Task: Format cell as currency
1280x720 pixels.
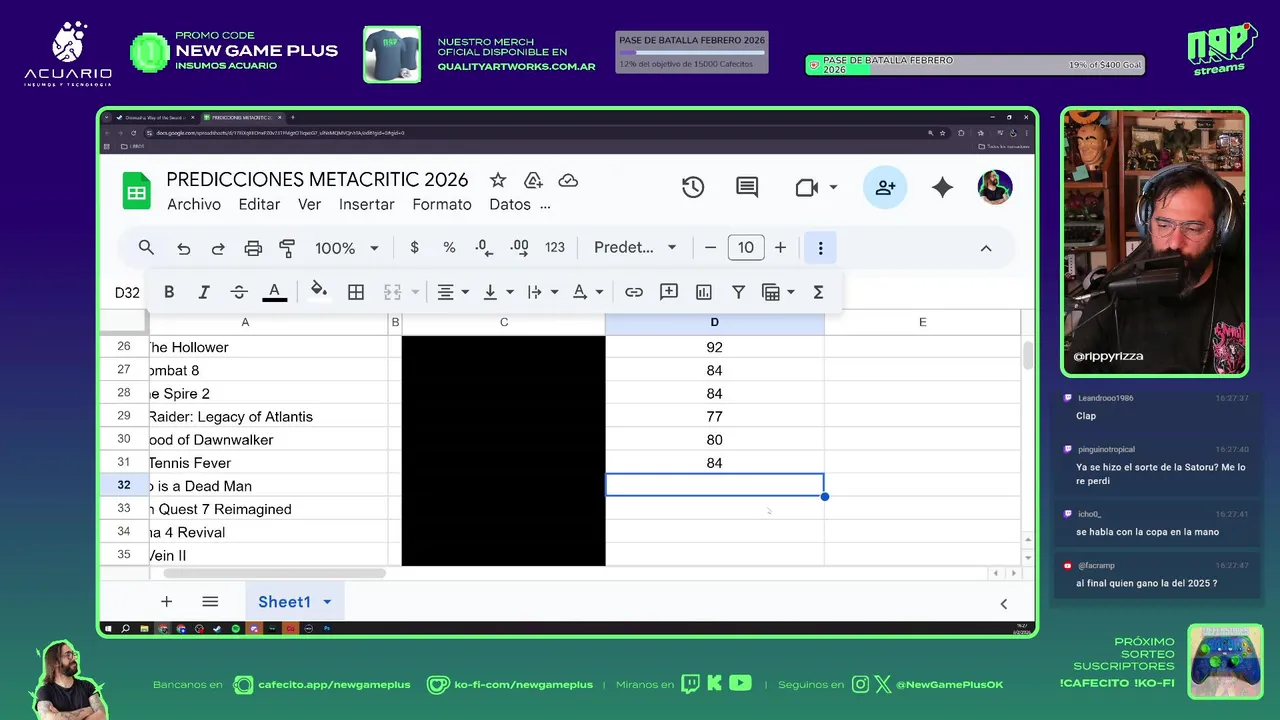Action: tap(414, 248)
